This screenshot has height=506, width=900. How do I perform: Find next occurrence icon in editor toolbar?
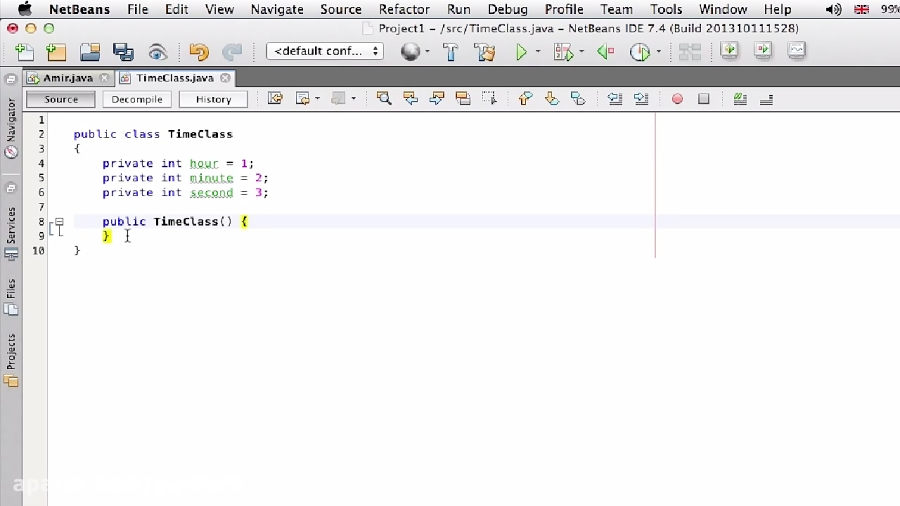[437, 99]
